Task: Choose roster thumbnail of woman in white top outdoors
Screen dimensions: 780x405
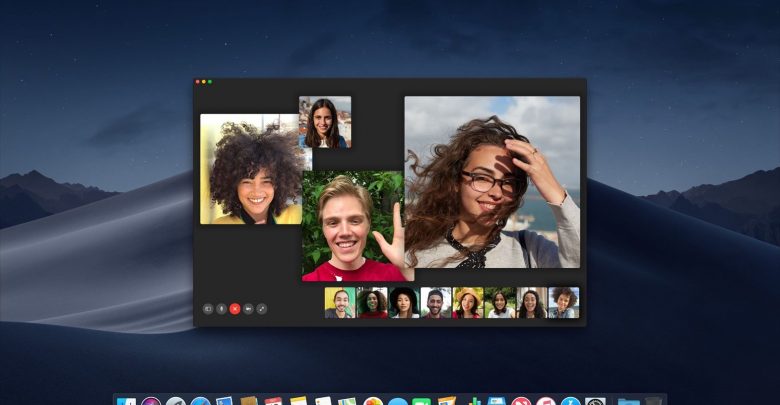Action: [x=500, y=303]
